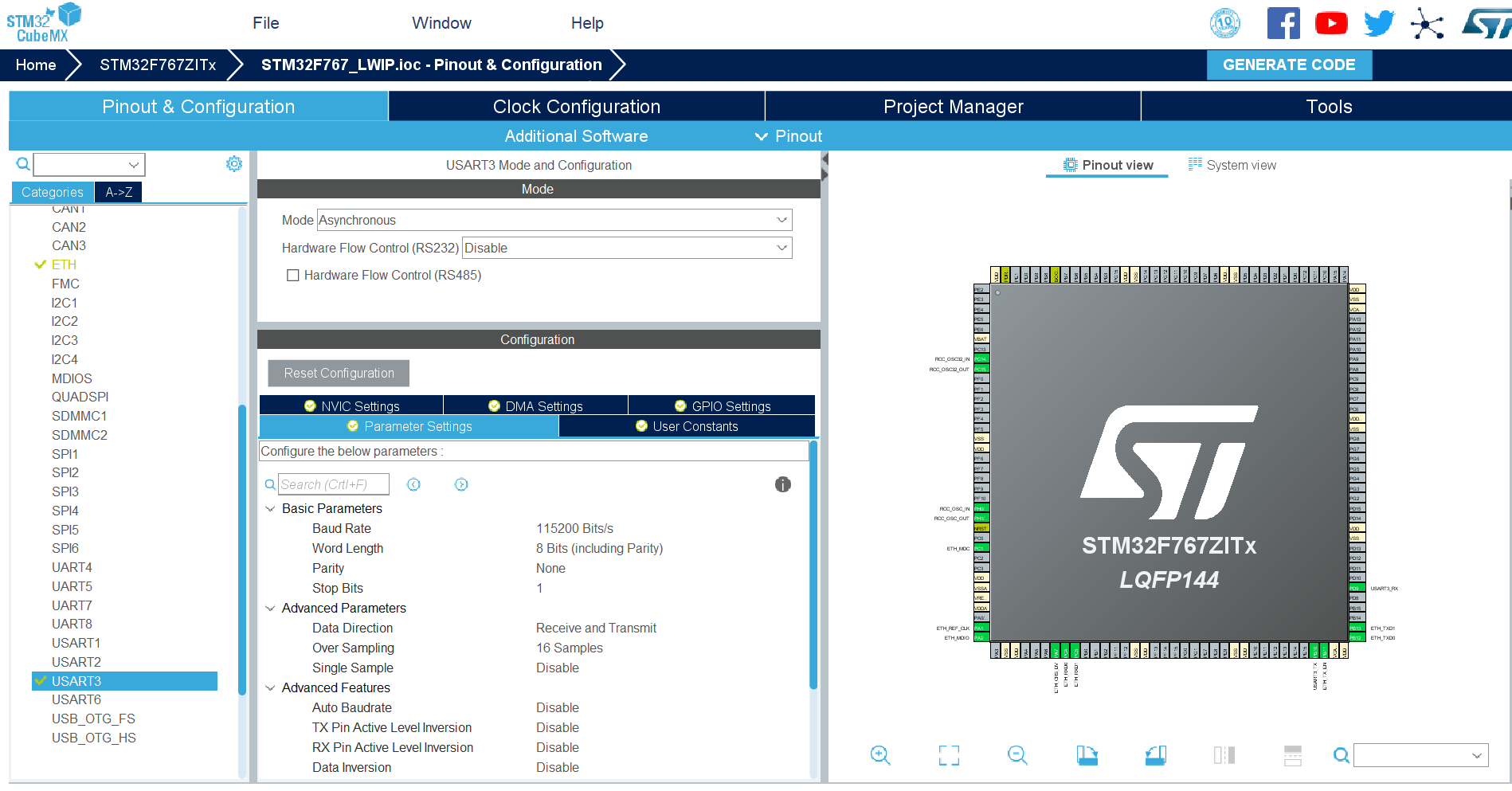
Task: Zoom out of the pinout view
Action: (1017, 755)
